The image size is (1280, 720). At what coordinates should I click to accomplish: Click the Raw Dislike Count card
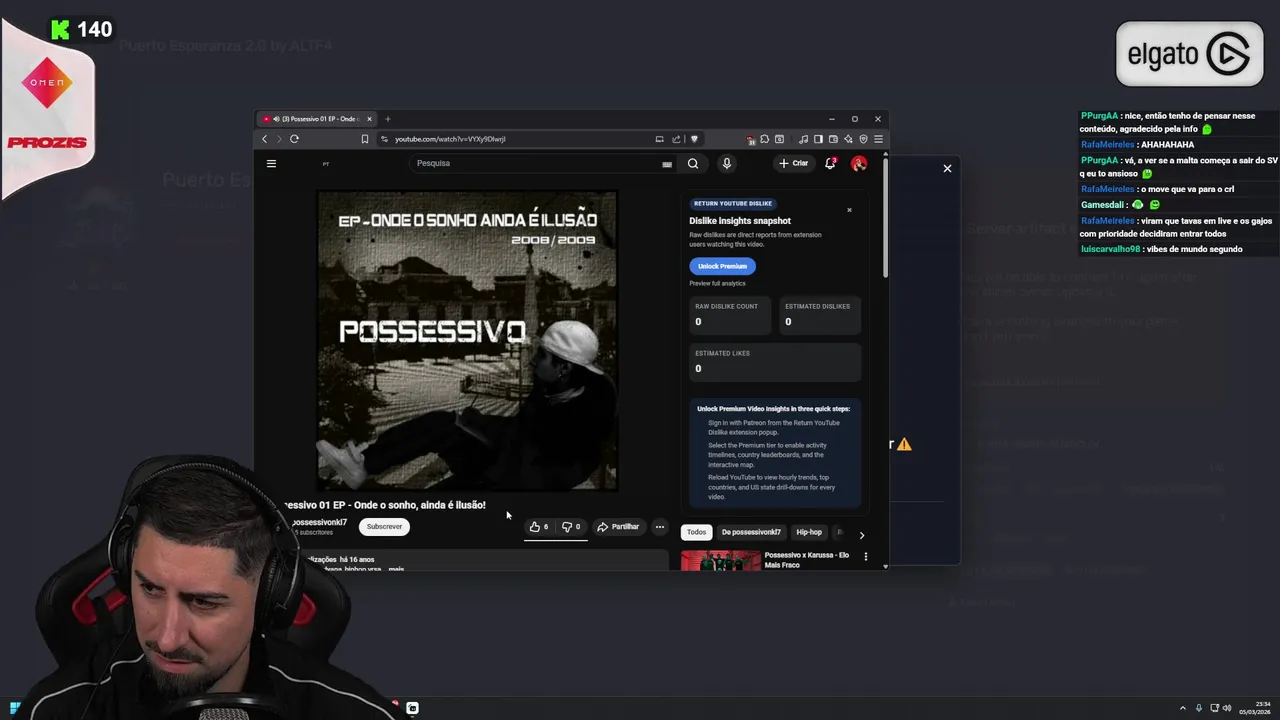coord(730,315)
